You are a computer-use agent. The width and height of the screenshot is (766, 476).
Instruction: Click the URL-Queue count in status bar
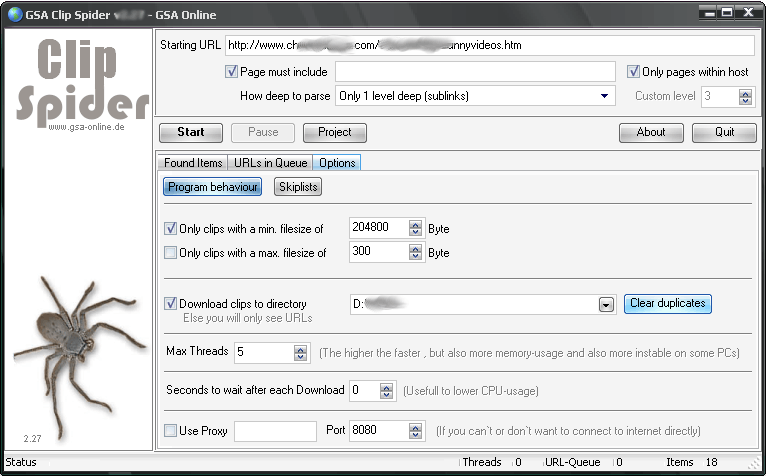click(619, 462)
